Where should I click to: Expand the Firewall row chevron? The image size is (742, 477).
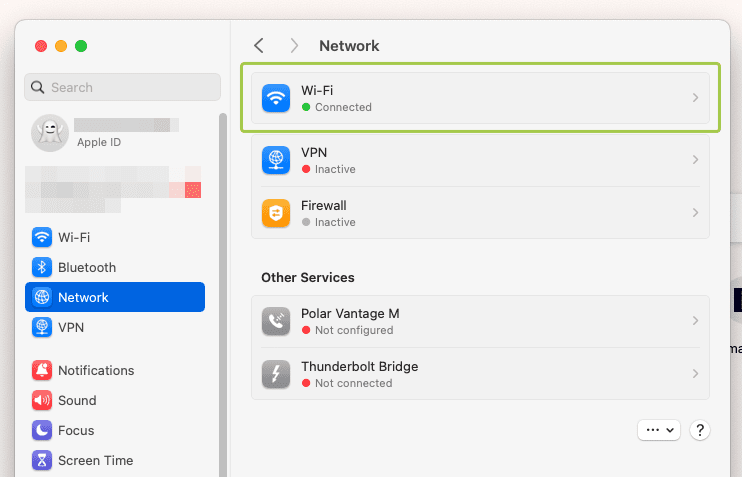click(695, 212)
